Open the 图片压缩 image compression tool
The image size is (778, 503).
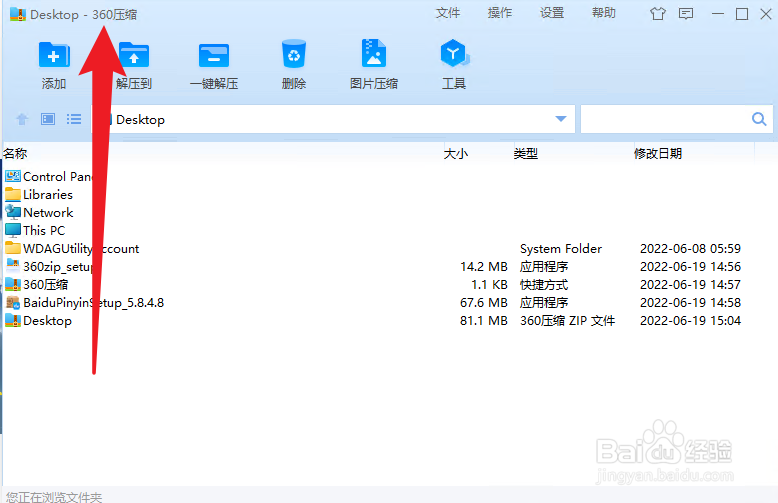(374, 53)
